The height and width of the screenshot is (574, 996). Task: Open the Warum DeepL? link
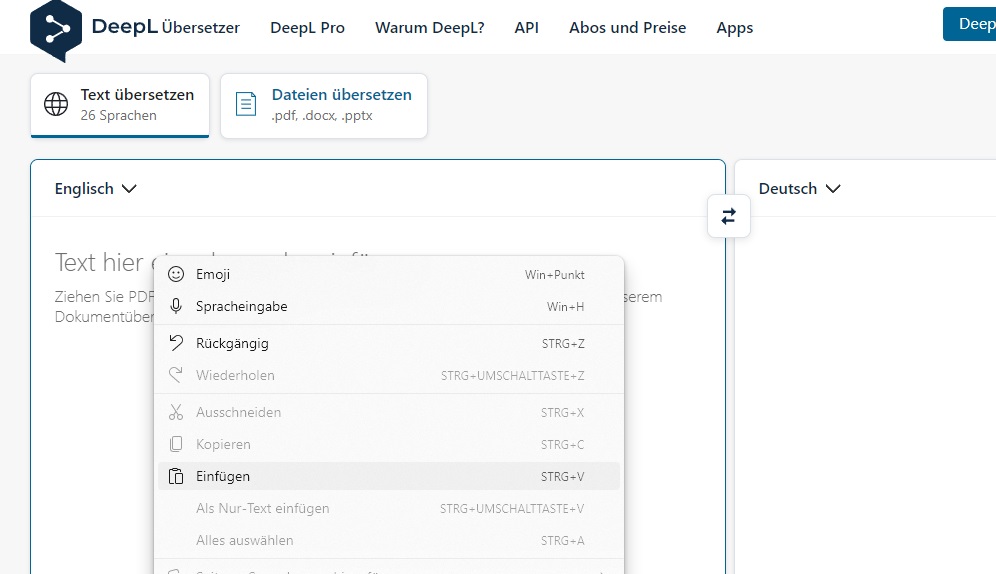429,27
